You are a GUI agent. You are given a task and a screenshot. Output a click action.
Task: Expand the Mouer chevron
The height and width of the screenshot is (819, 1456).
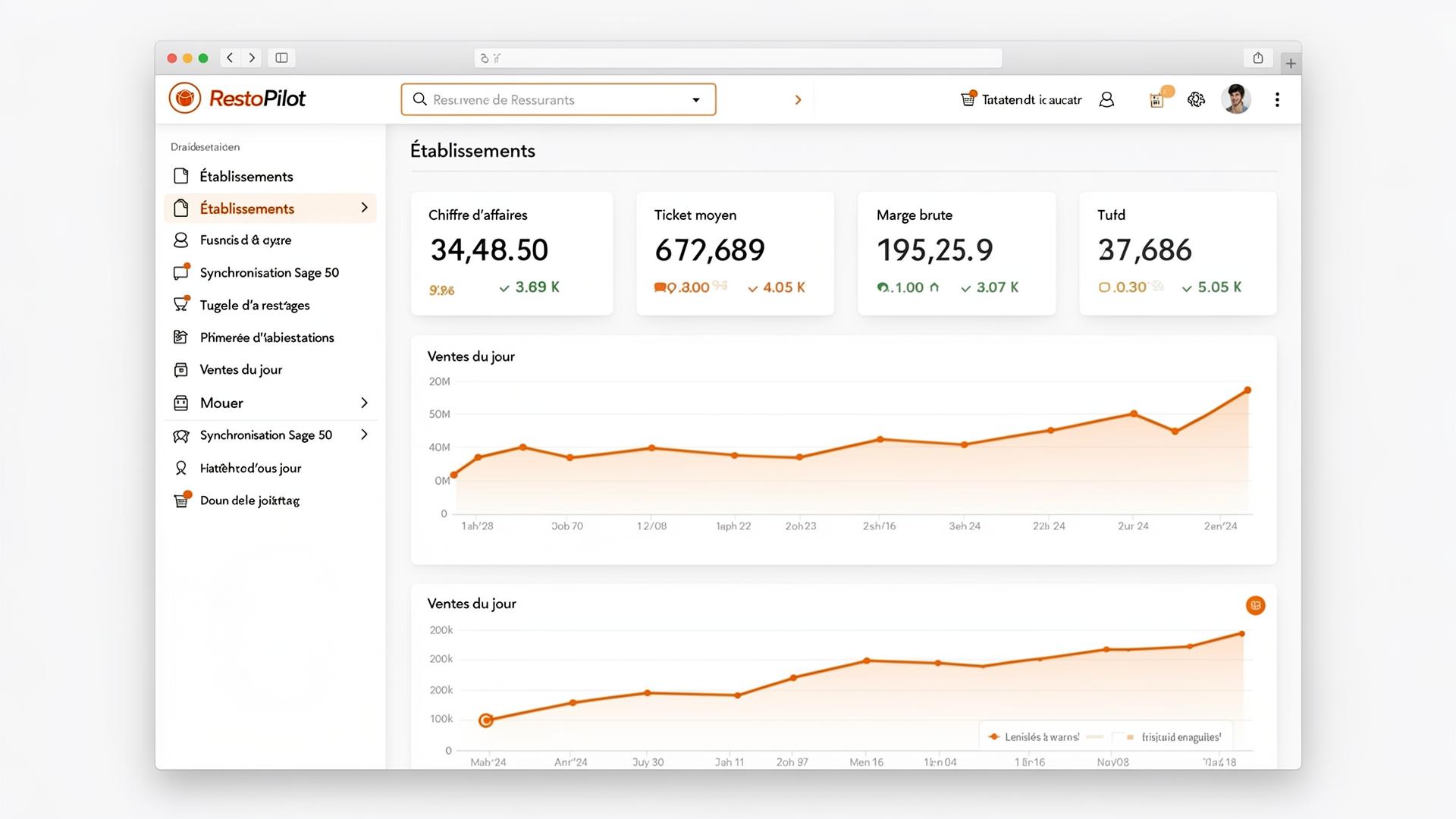coord(364,403)
